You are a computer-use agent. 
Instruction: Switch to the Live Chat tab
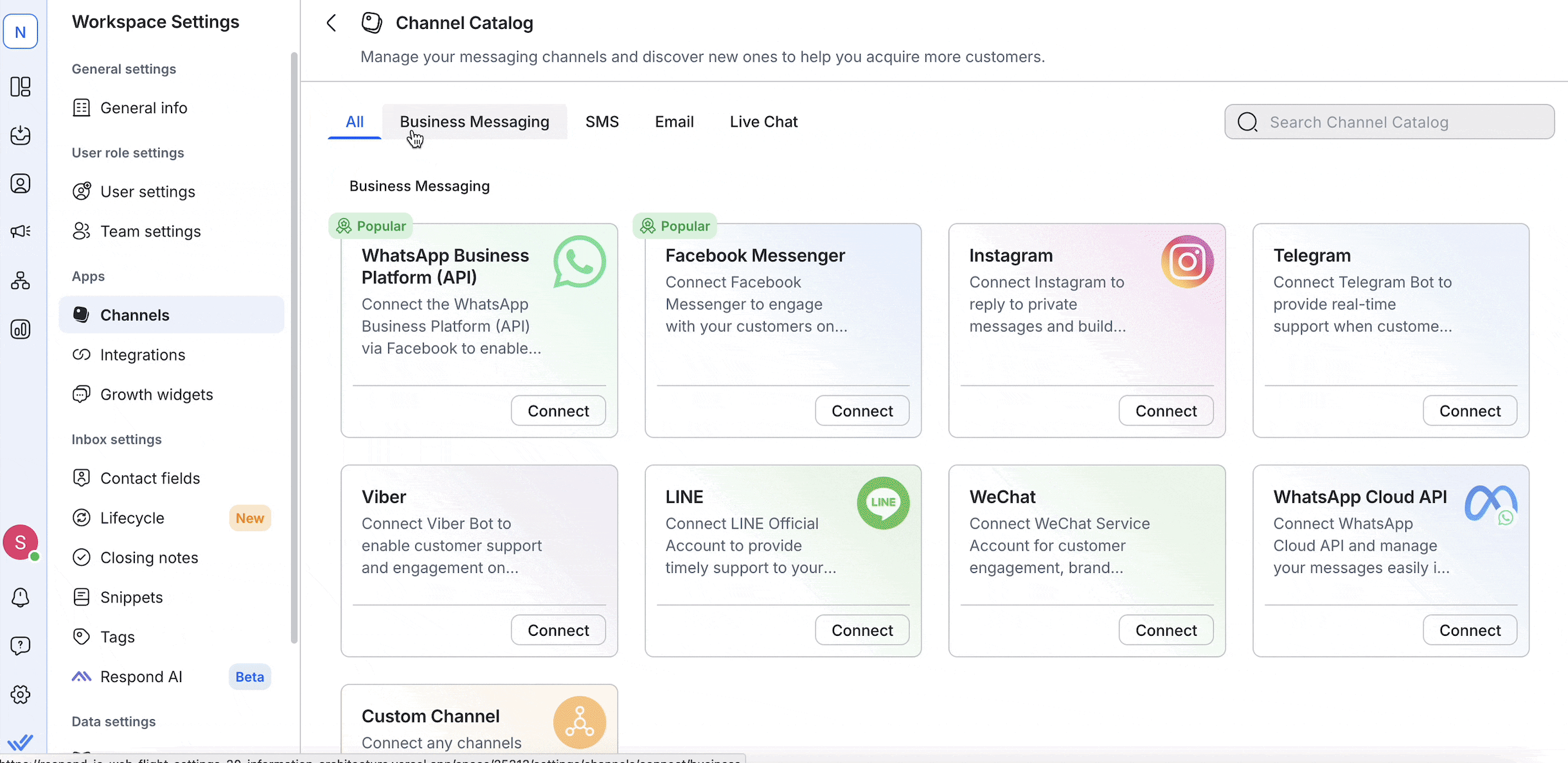[763, 121]
